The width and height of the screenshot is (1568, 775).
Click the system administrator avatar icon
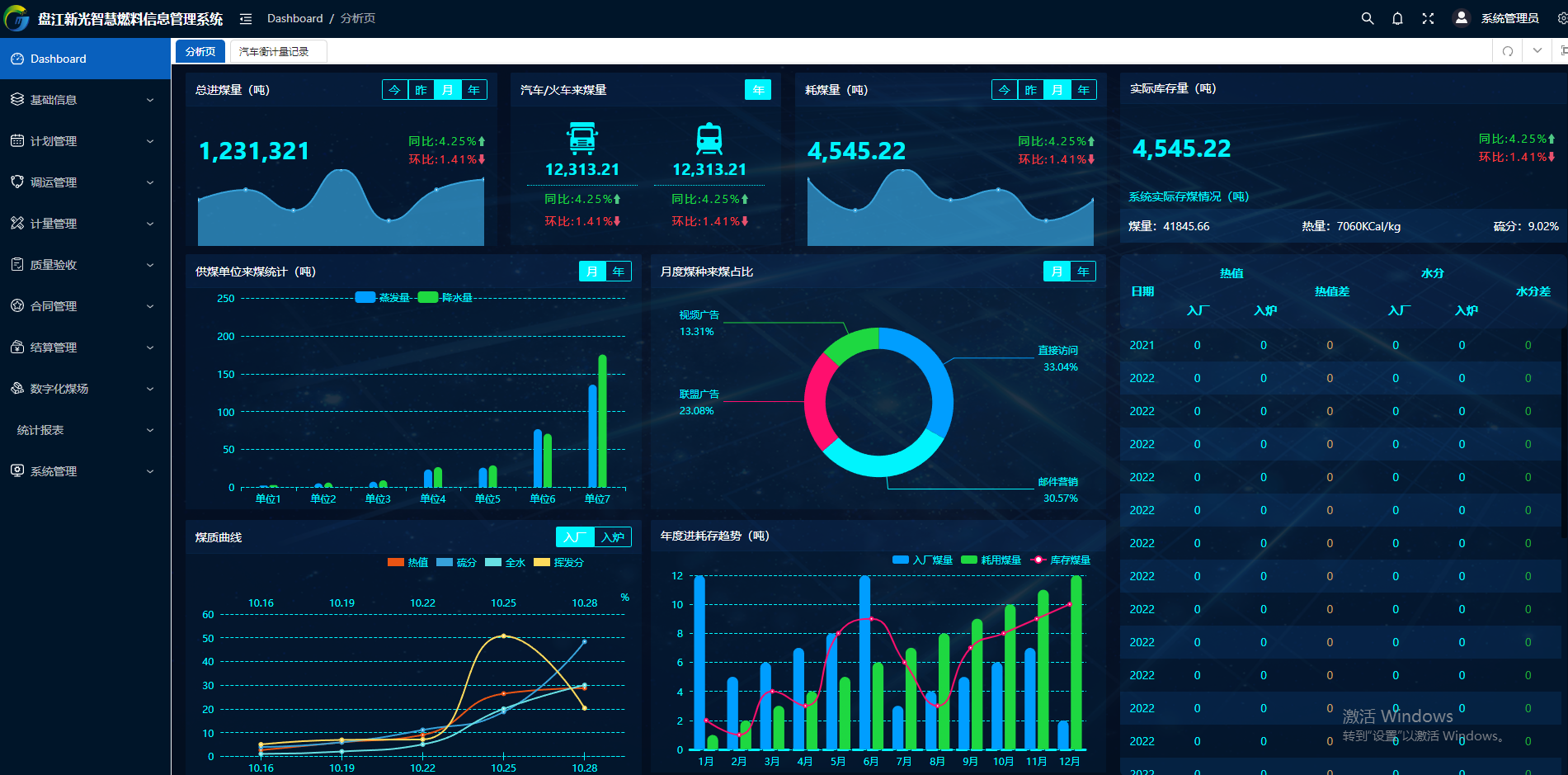[1461, 18]
